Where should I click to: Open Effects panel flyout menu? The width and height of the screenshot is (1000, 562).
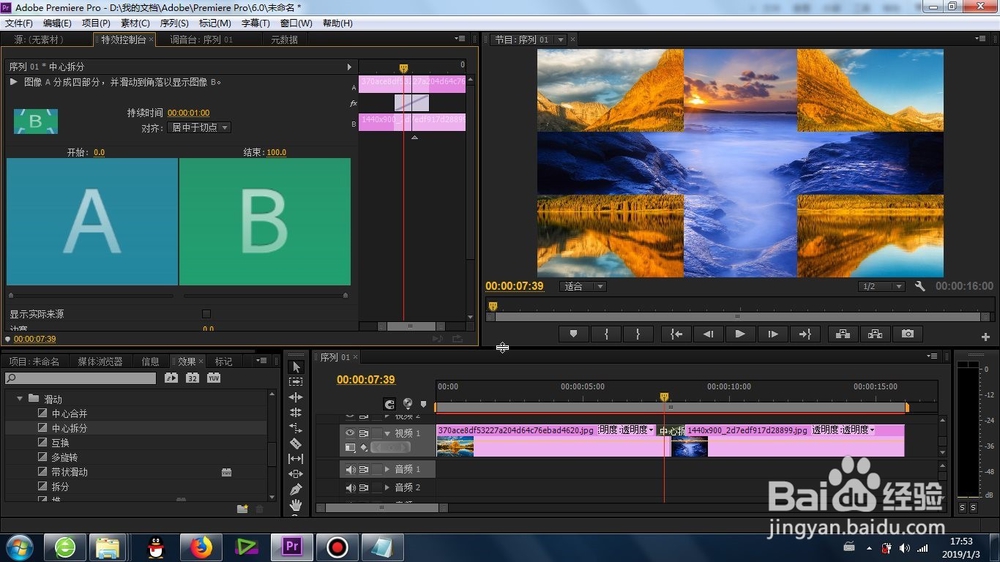[261, 360]
